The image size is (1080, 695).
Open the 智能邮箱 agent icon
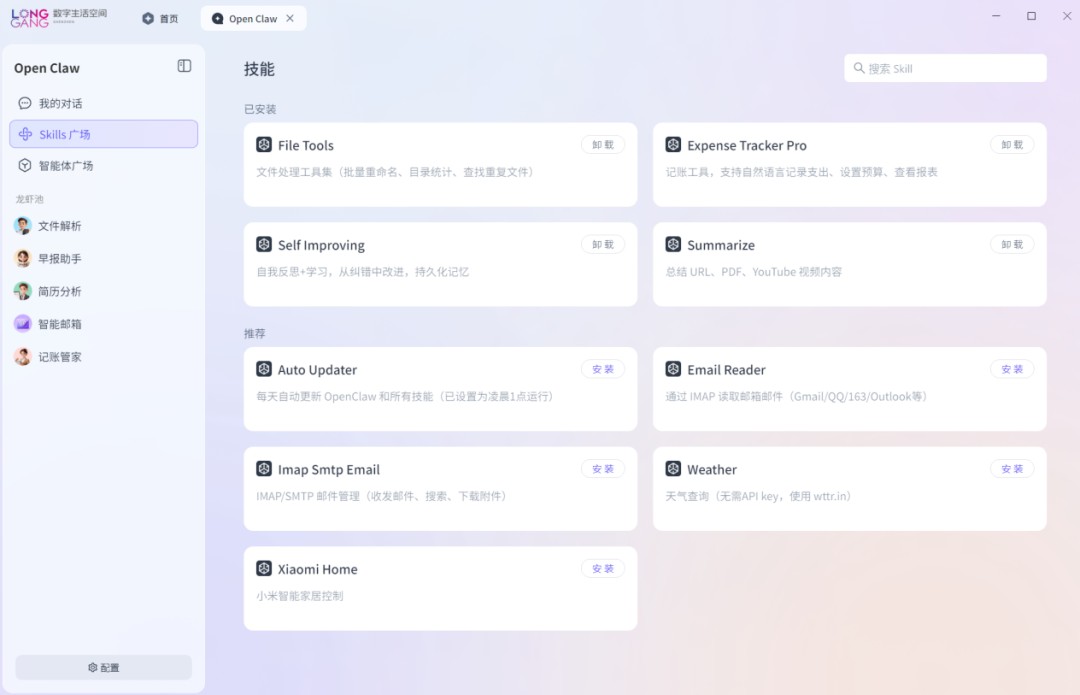(23, 324)
